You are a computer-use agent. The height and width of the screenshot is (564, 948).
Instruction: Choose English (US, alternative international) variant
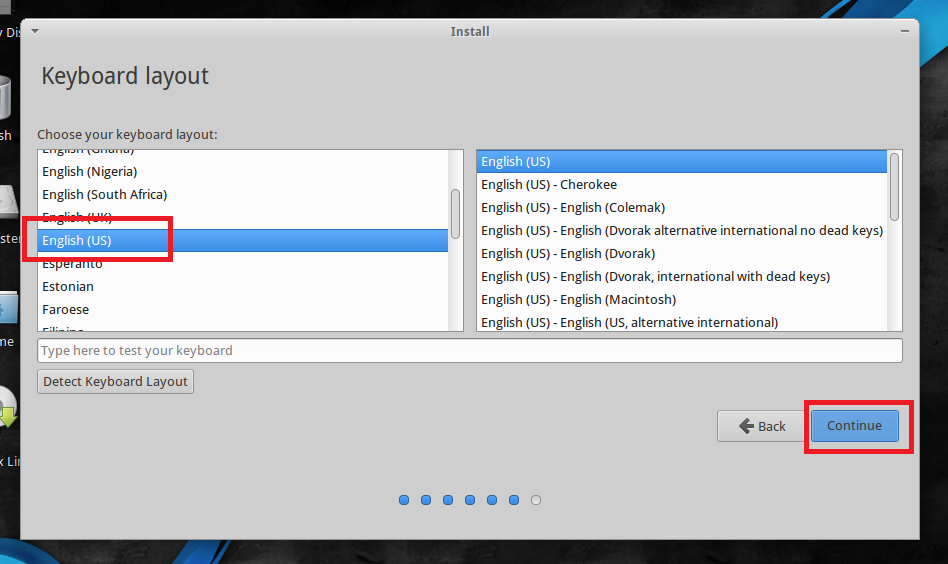pyautogui.click(x=681, y=322)
